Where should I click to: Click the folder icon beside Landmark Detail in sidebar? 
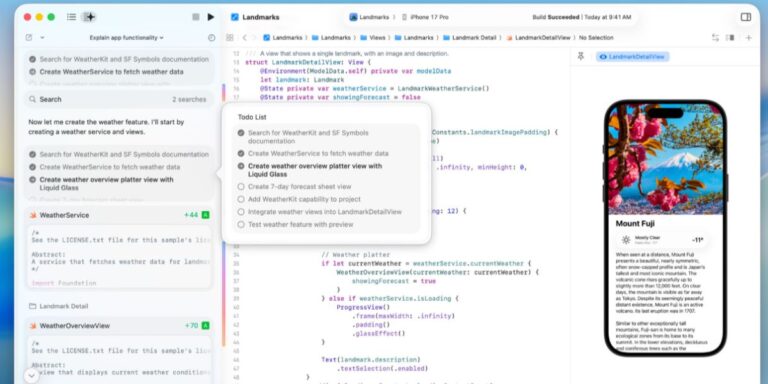(x=32, y=306)
